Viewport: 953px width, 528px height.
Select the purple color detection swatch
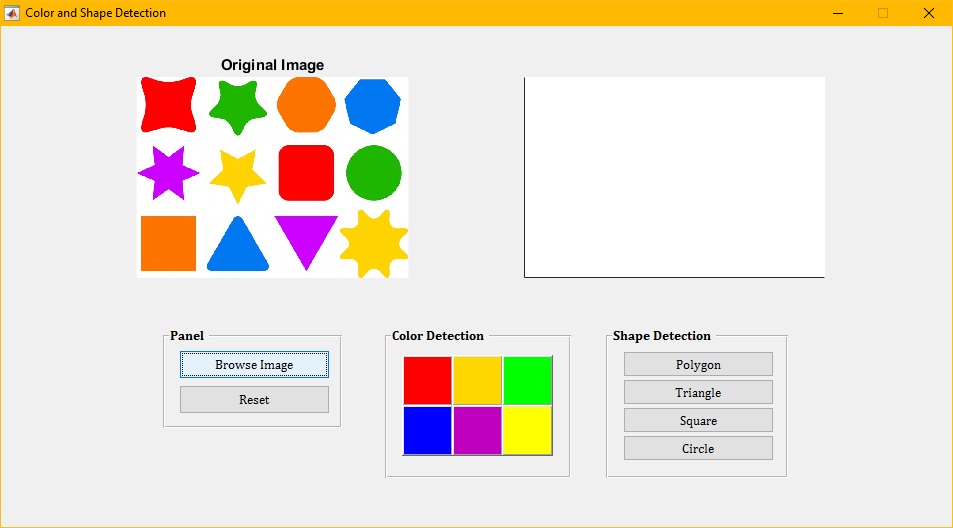coord(478,430)
